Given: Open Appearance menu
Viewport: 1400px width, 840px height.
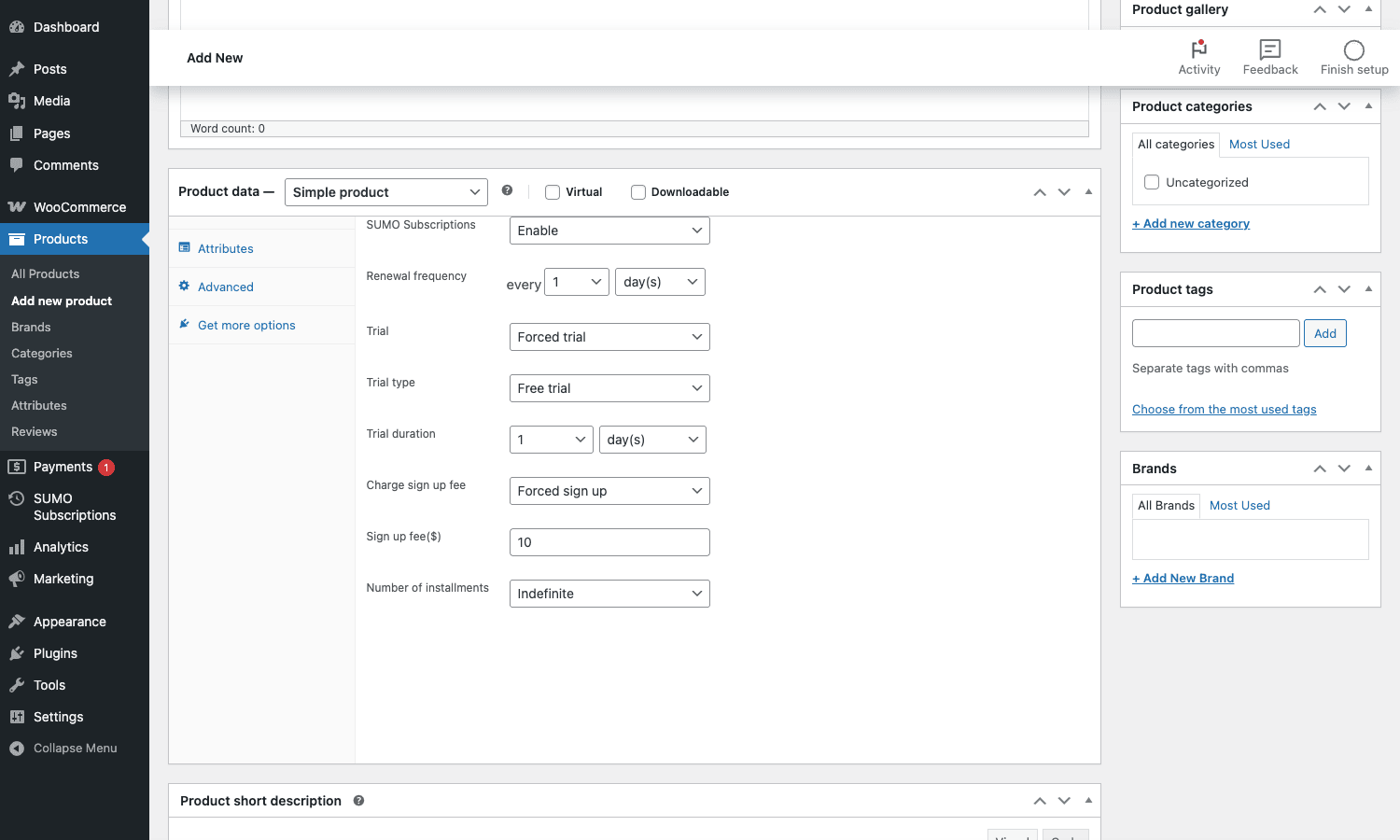Looking at the screenshot, I should (x=75, y=622).
